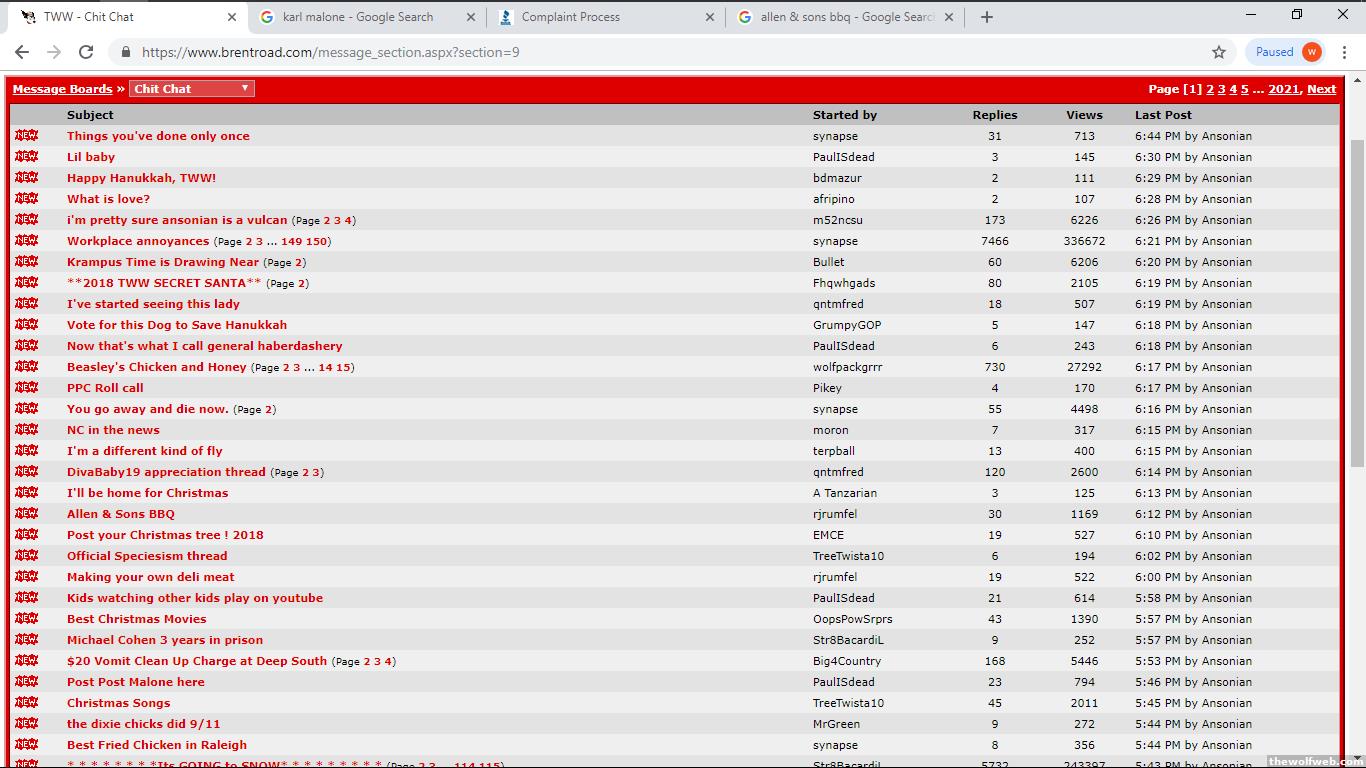Close the 'karl malone - Google Search' tab
Image resolution: width=1366 pixels, height=768 pixels.
point(471,17)
